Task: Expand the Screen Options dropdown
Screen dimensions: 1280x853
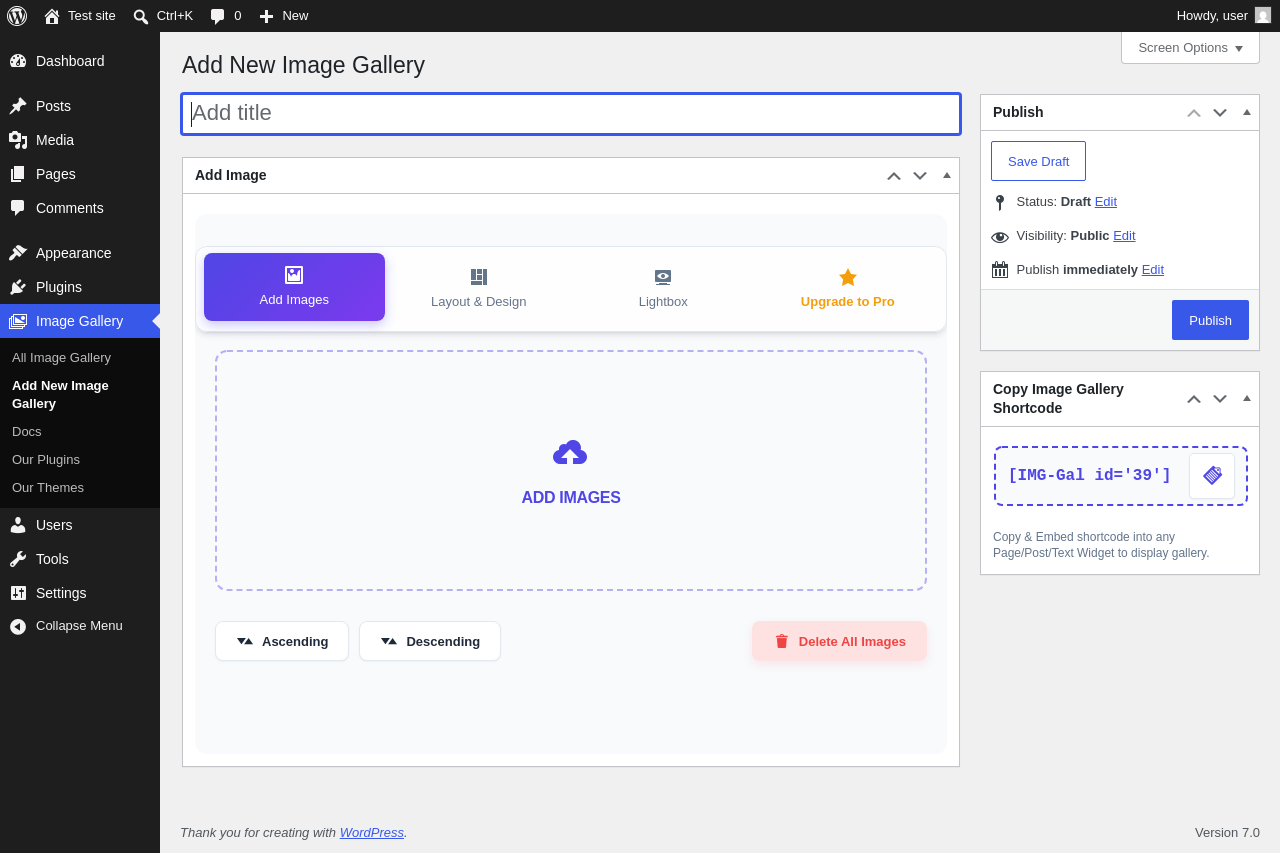Action: click(x=1190, y=48)
